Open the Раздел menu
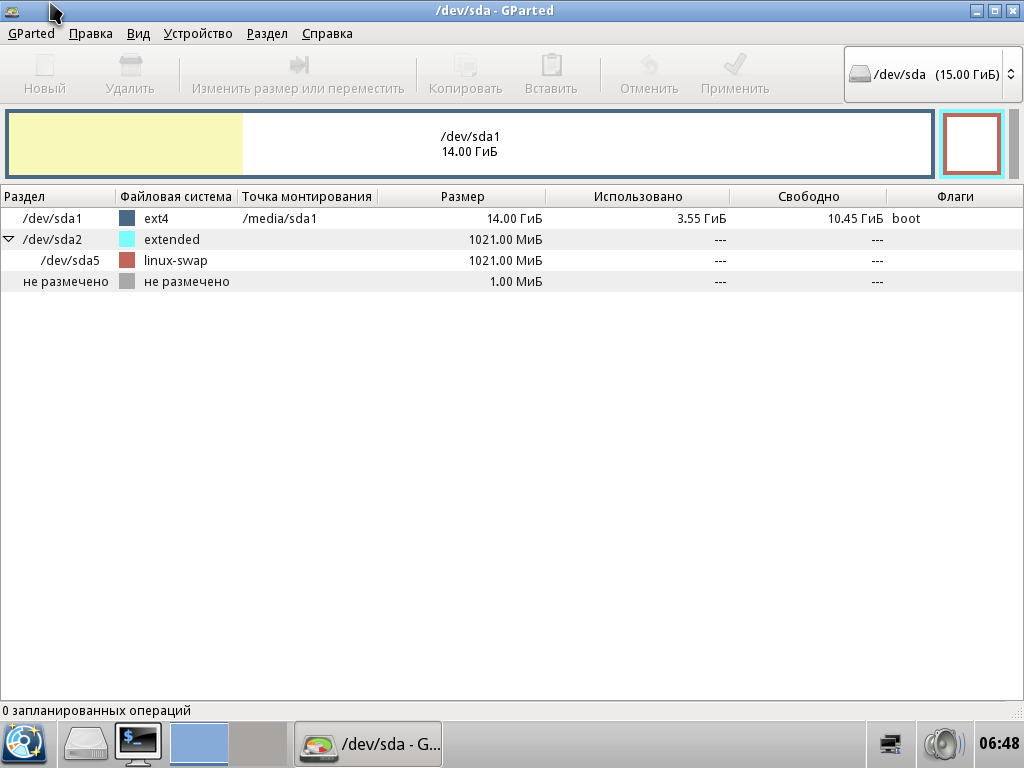 coord(267,33)
